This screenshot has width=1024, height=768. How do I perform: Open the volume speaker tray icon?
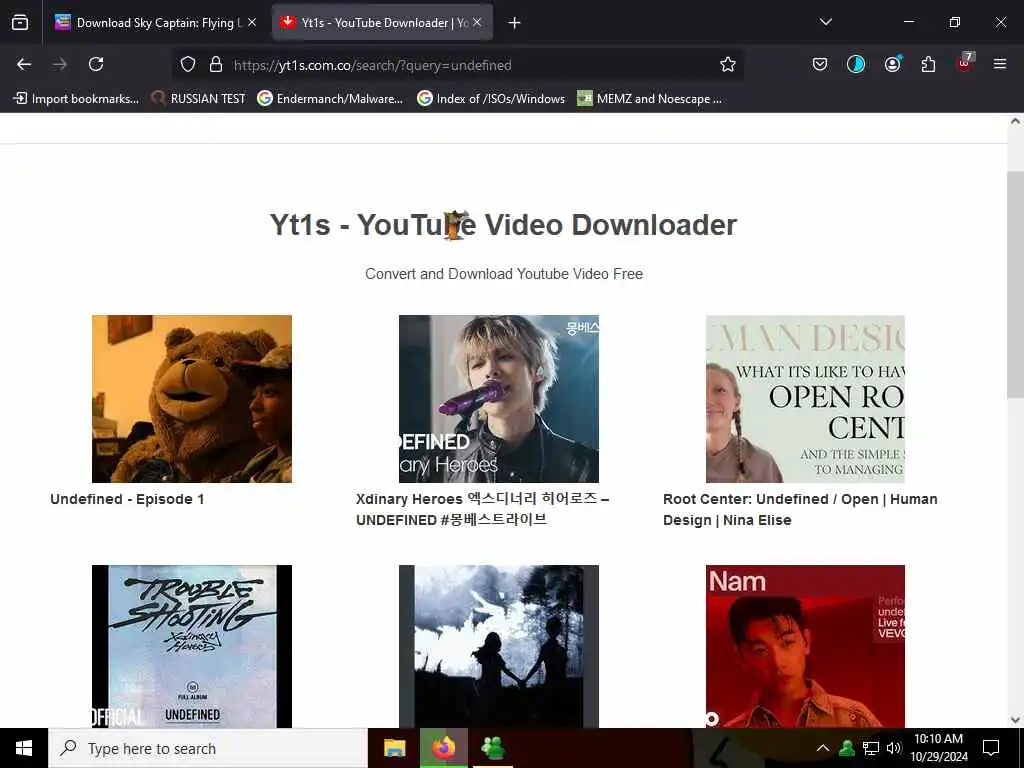[894, 748]
